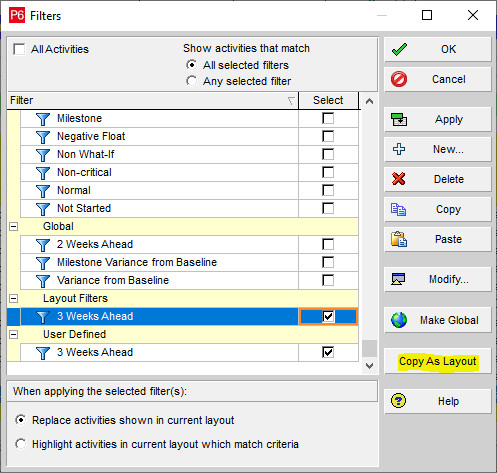The height and width of the screenshot is (473, 497).
Task: Enable the All Activities checkbox
Action: coord(19,49)
